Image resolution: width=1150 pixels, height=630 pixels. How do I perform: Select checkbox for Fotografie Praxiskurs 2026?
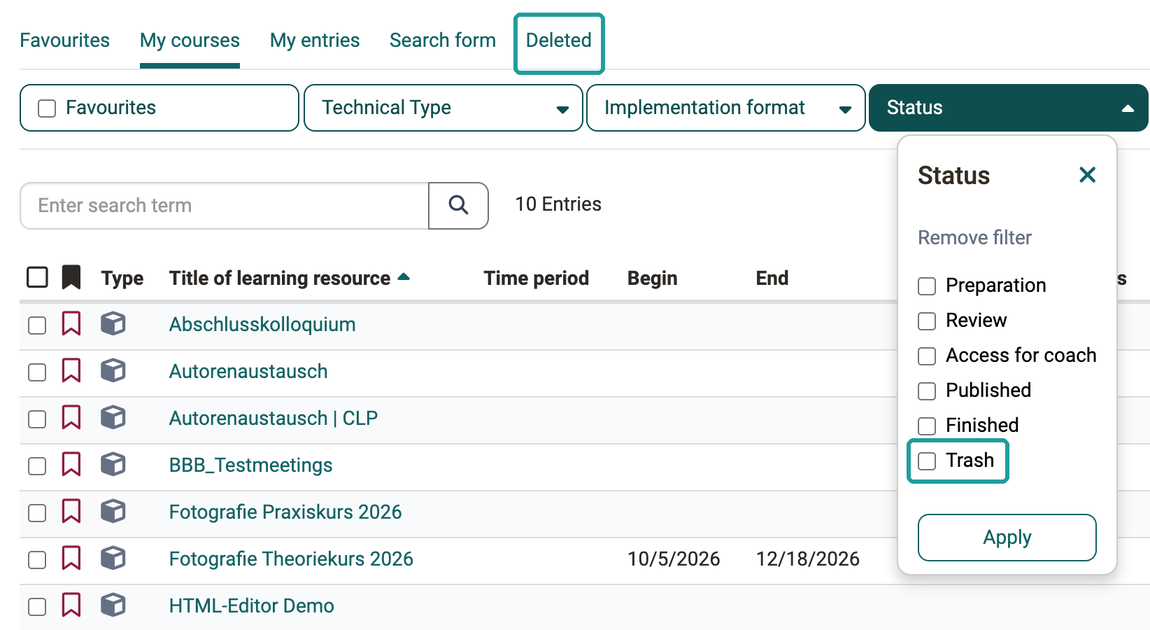pos(37,513)
